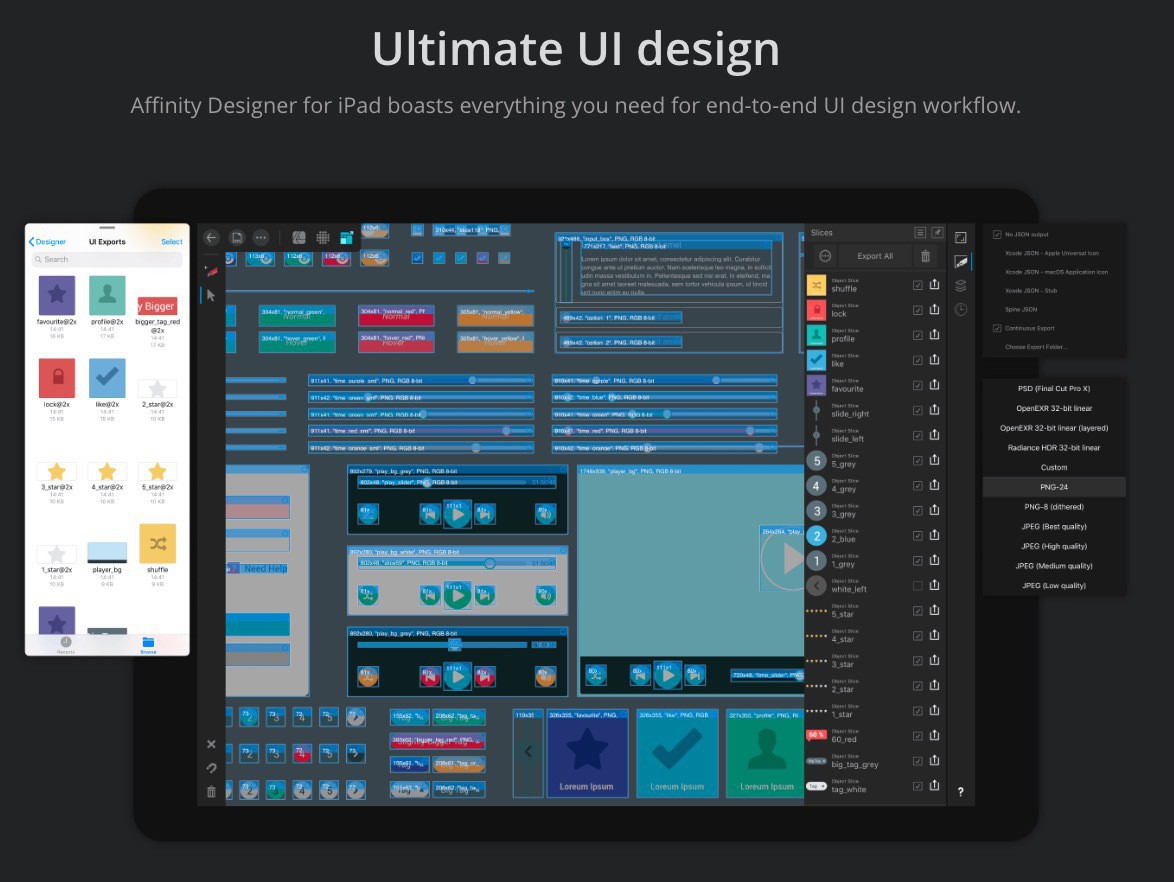Screen dimensions: 1174x882
Task: Click the time_purple_sml slider knob
Action: [472, 380]
